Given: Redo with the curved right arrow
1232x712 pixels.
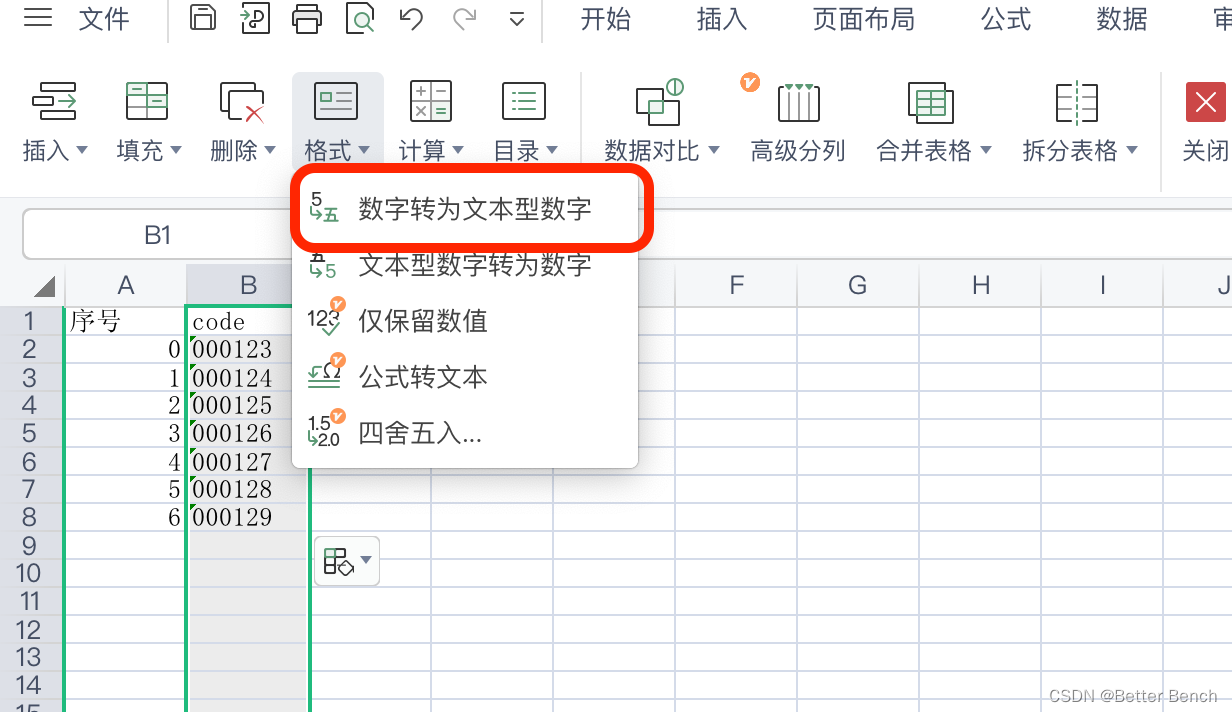Looking at the screenshot, I should [464, 18].
